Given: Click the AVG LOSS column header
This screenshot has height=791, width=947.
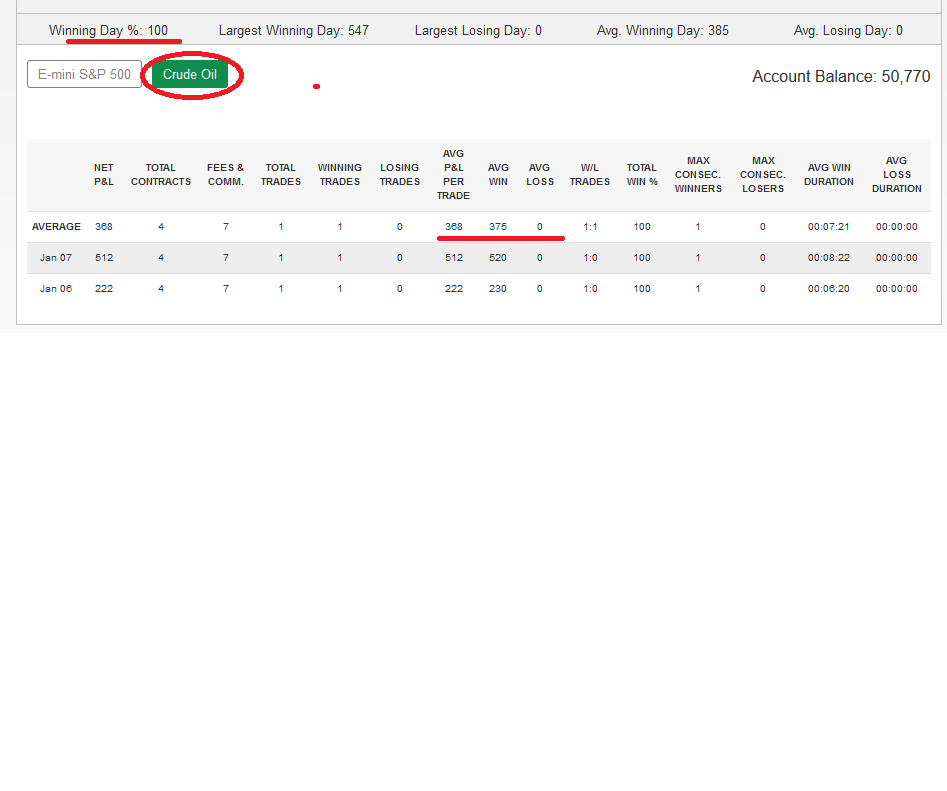Looking at the screenshot, I should click(x=539, y=175).
